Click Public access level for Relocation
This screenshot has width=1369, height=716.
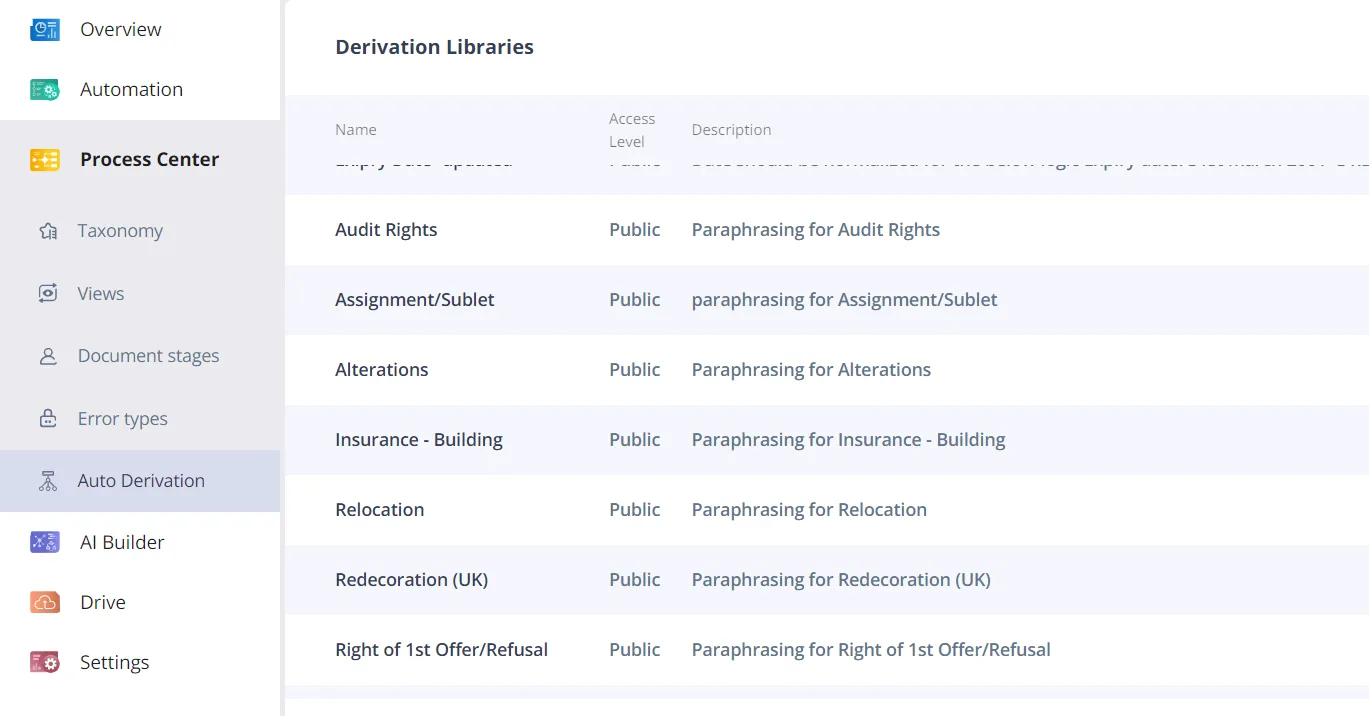[635, 510]
